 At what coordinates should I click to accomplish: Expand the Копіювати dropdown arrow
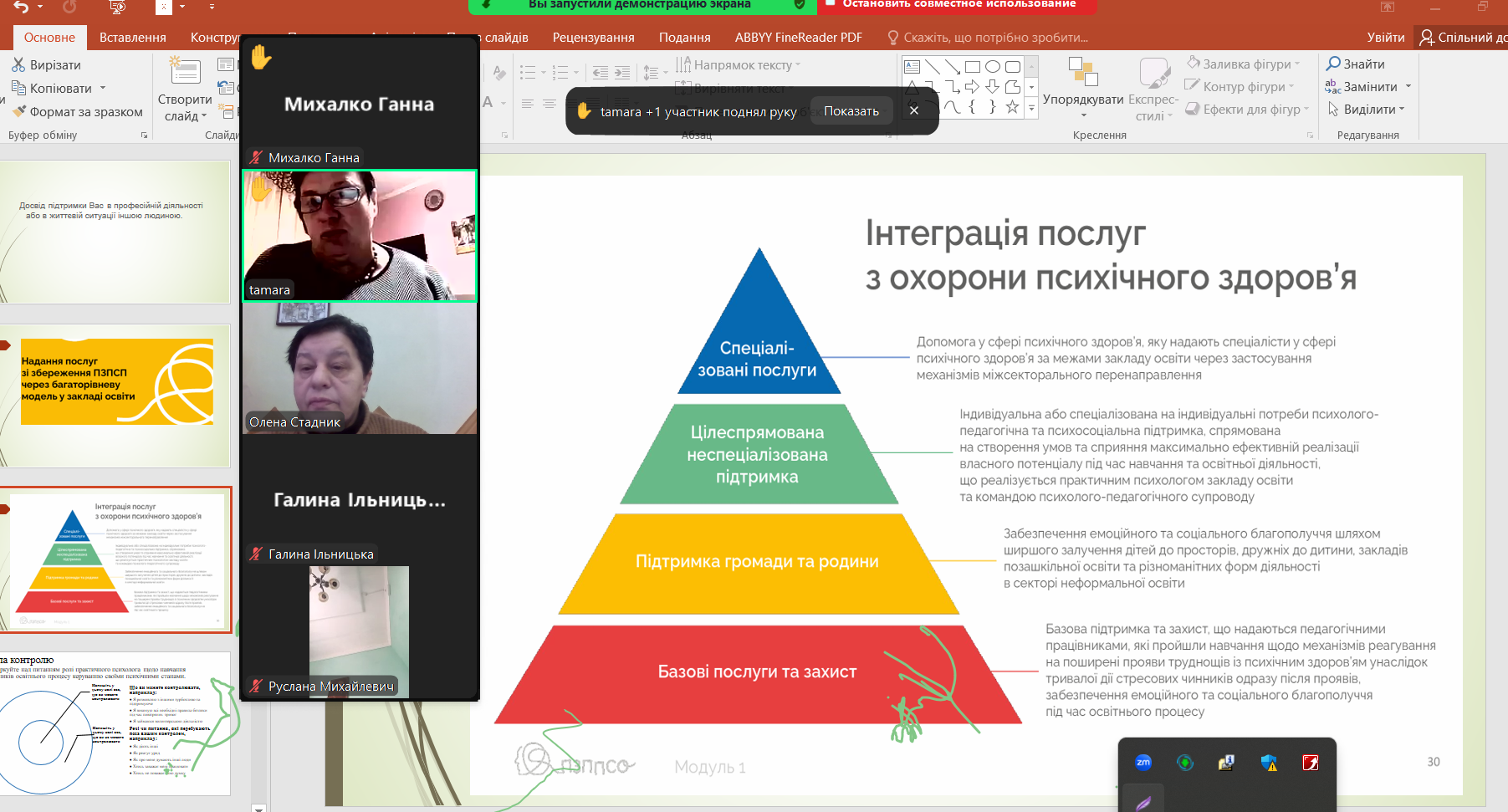pos(103,89)
